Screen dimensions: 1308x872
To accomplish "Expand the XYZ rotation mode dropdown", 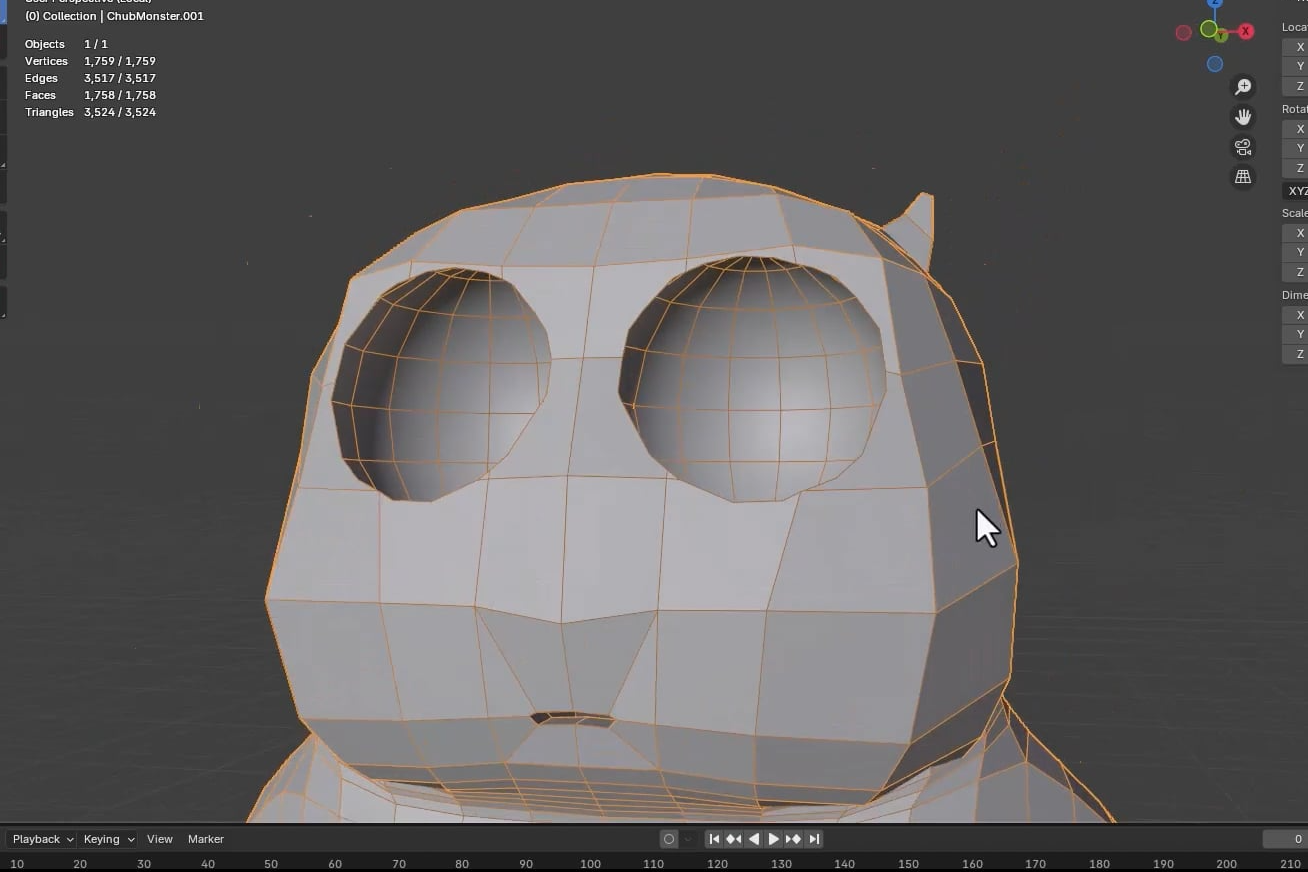I will click(x=1296, y=191).
